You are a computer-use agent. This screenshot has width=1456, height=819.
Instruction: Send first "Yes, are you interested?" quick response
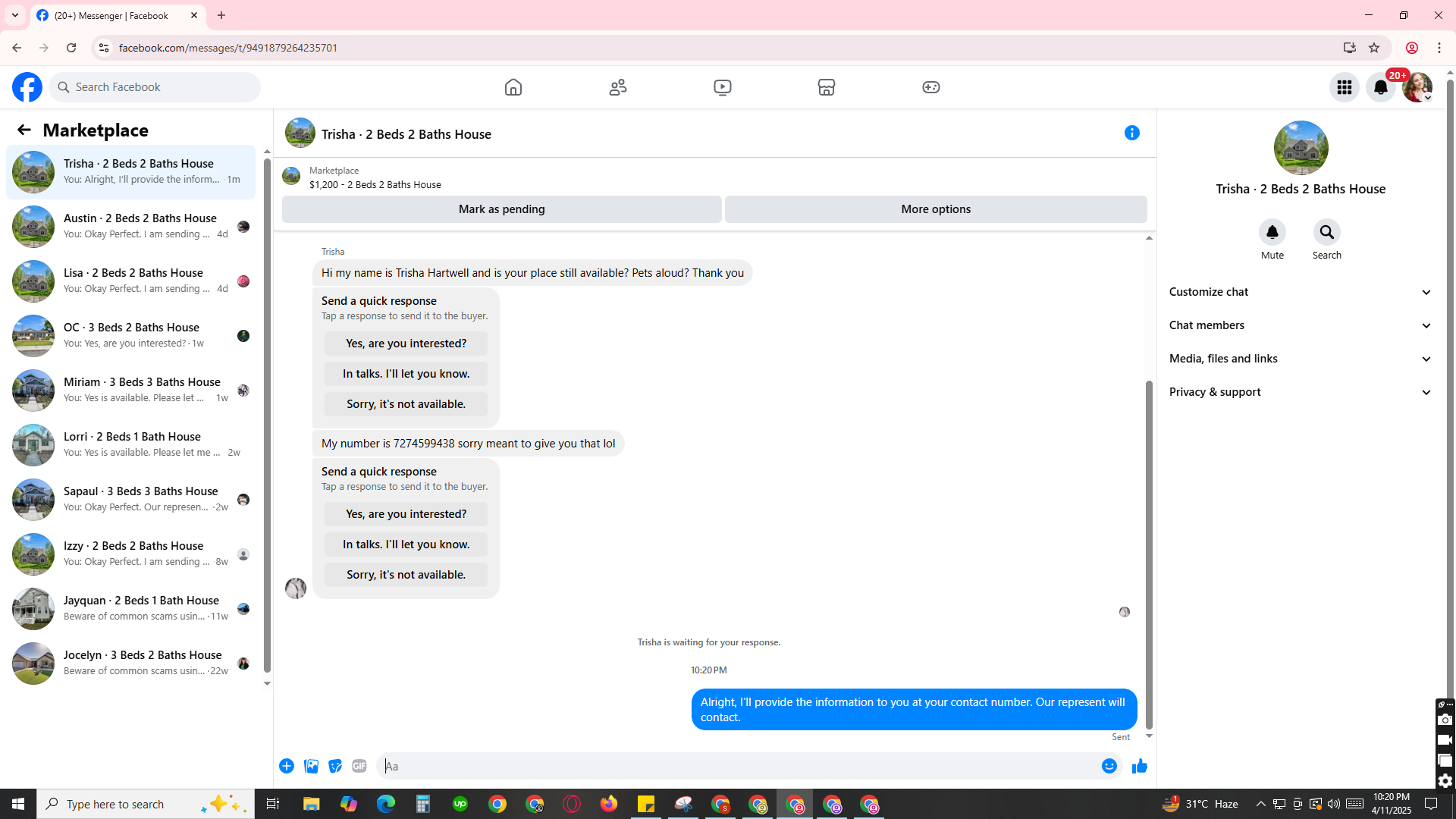tap(406, 344)
